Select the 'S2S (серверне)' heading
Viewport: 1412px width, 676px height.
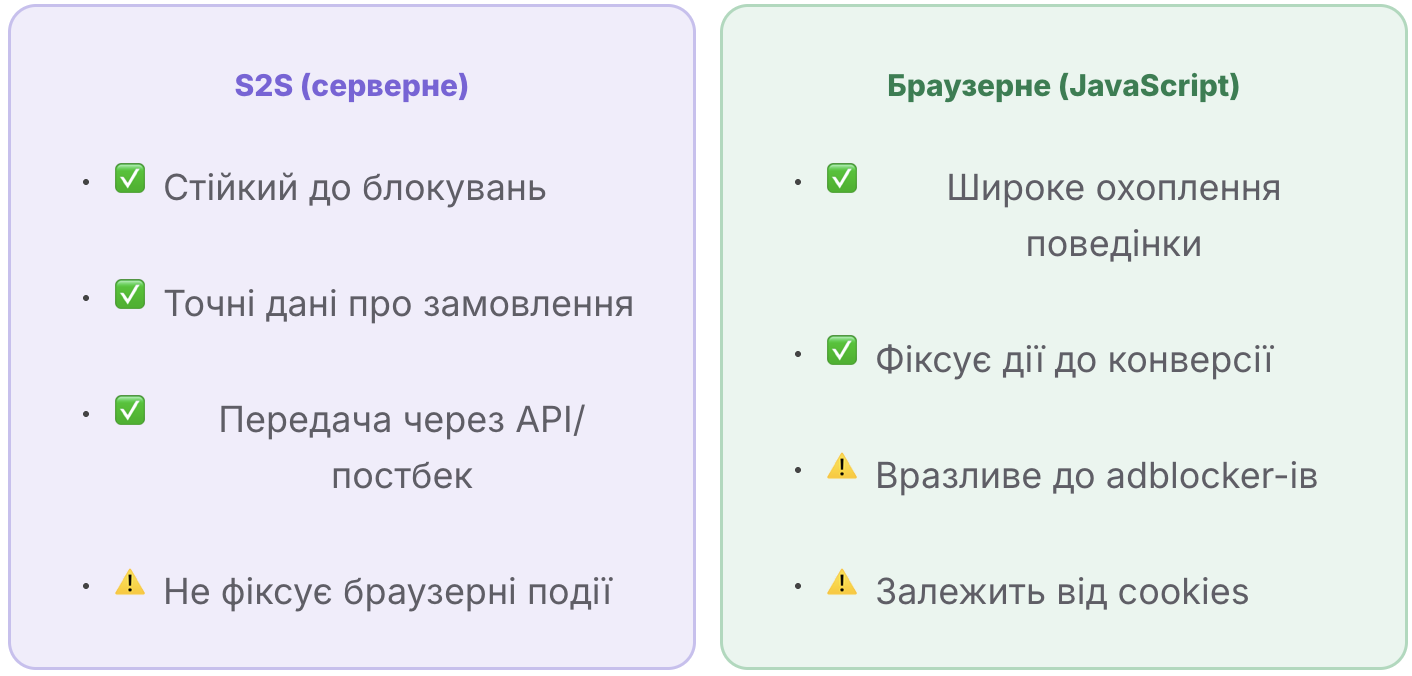point(352,86)
